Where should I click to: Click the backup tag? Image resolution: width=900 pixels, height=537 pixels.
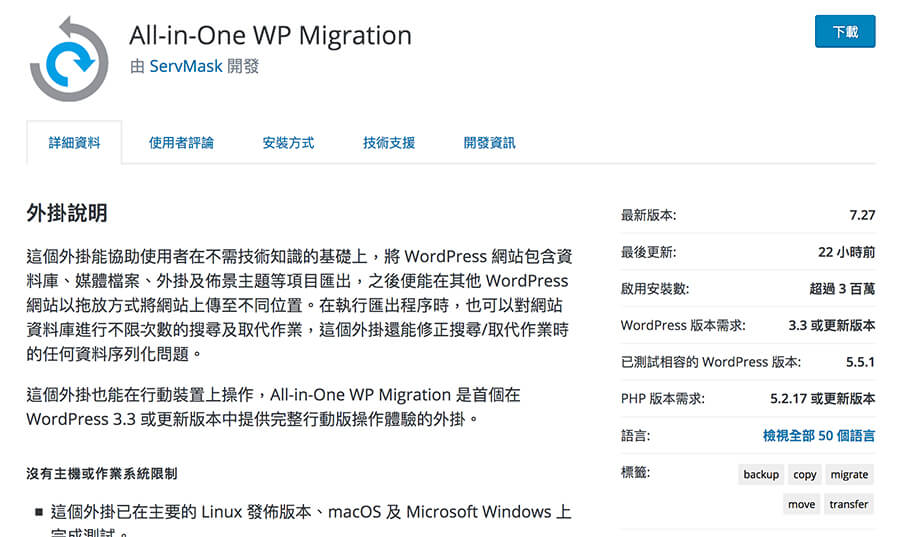click(x=761, y=474)
